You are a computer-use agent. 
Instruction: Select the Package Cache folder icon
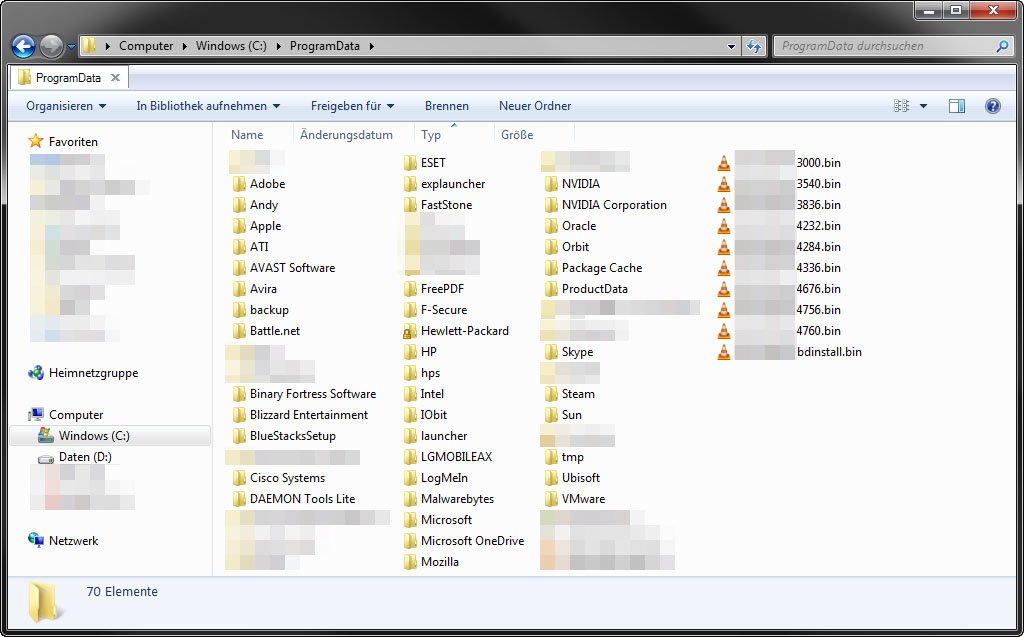pos(551,268)
